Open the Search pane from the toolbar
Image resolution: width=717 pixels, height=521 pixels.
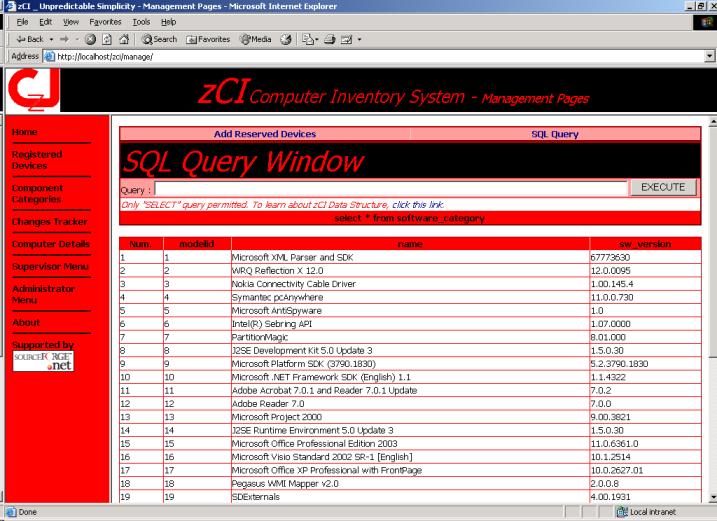pos(159,39)
